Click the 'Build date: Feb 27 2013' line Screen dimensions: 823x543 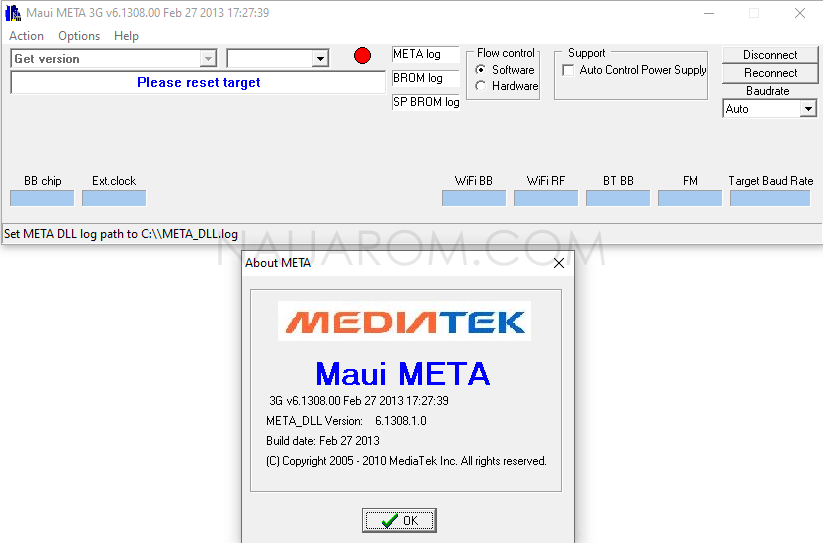click(x=323, y=441)
